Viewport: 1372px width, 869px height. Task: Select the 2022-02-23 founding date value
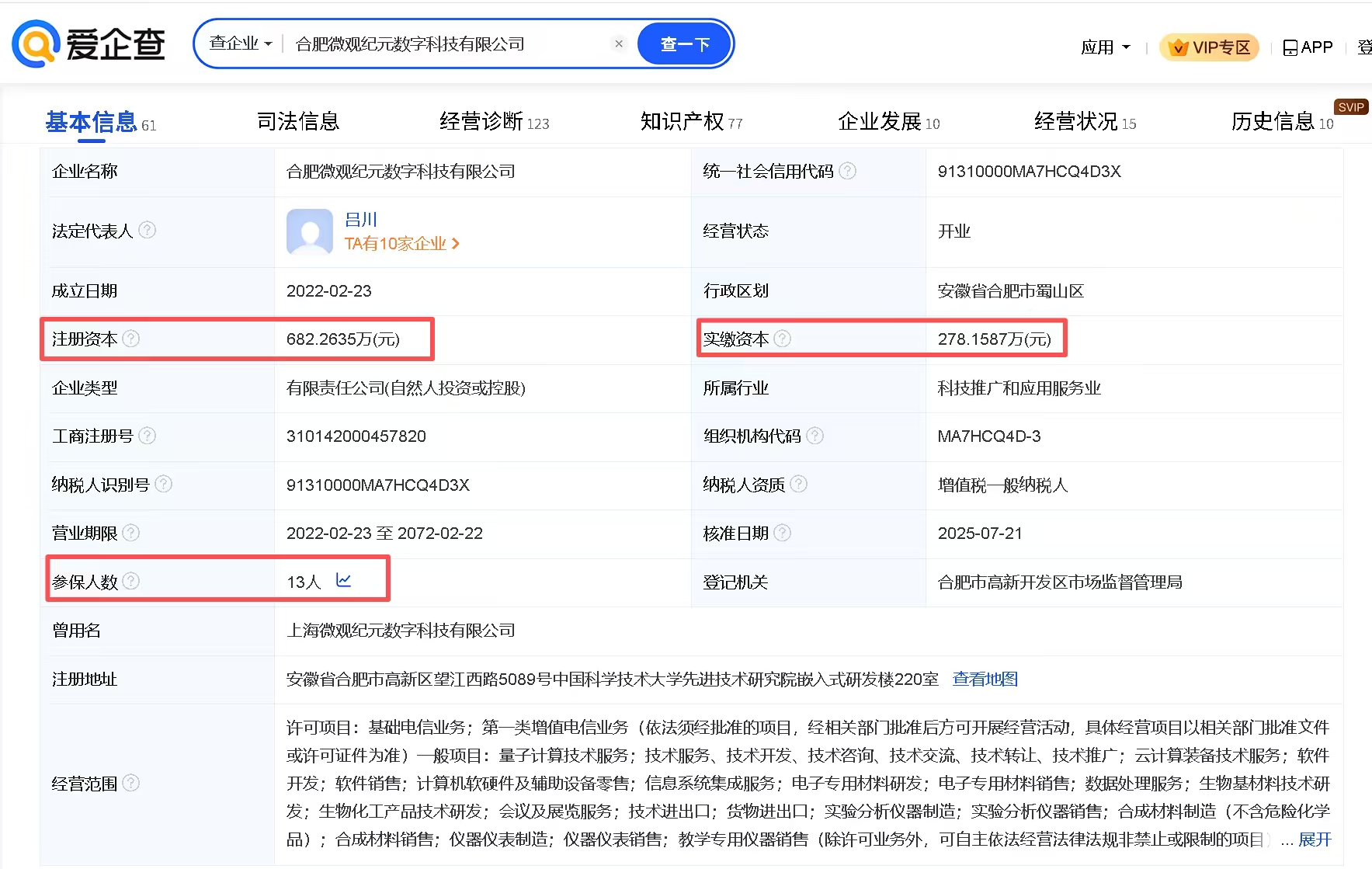(329, 291)
